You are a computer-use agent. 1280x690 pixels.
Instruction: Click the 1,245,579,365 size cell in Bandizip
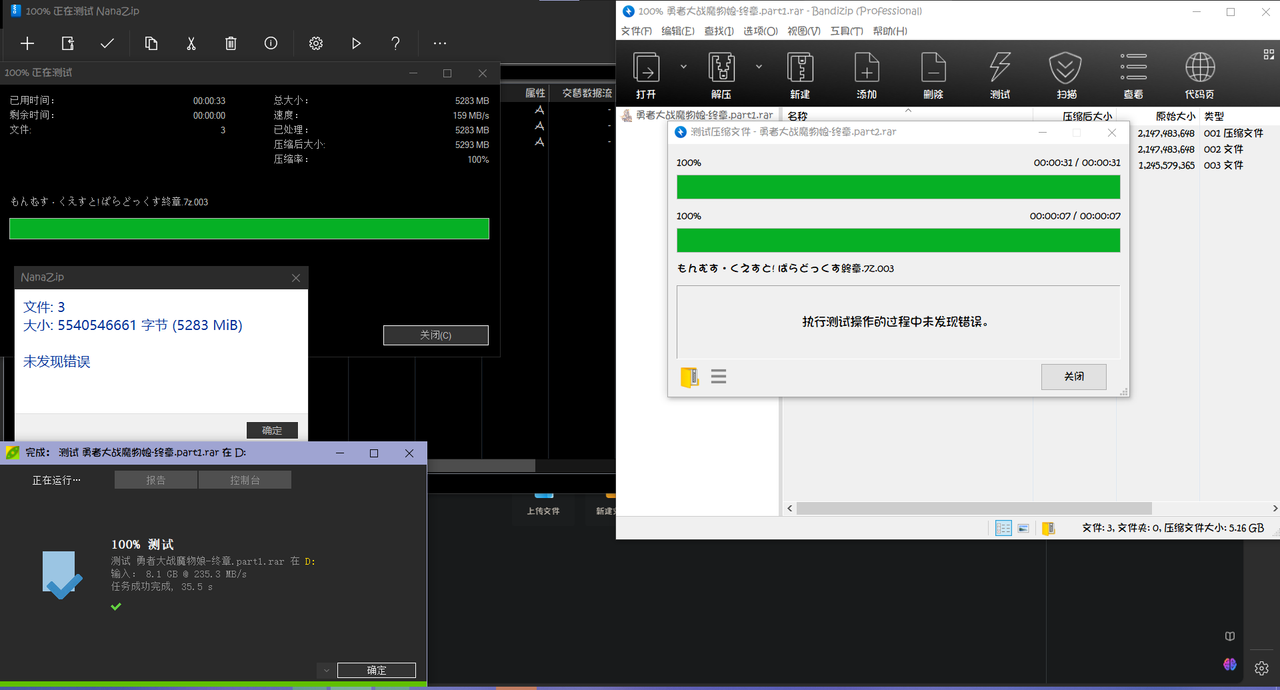(1166, 165)
